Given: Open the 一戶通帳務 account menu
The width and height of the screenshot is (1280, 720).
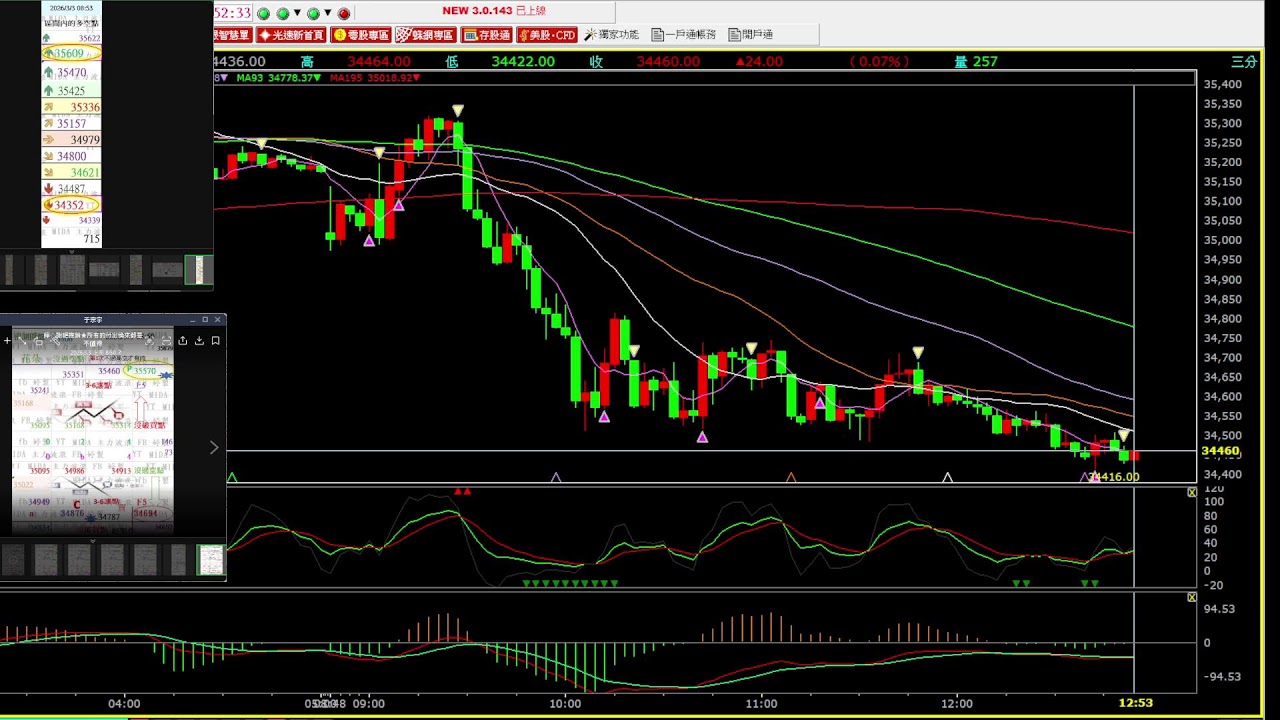Looking at the screenshot, I should coord(684,35).
